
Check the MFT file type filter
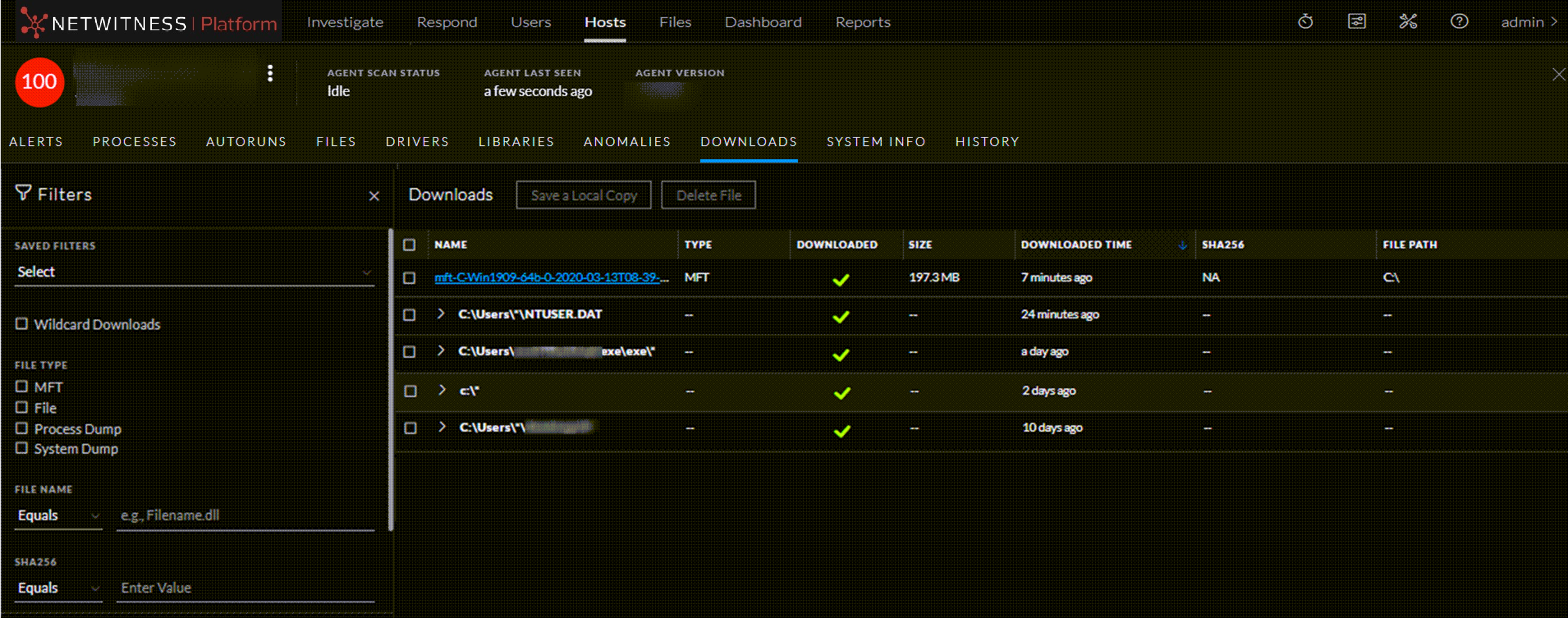coord(22,386)
